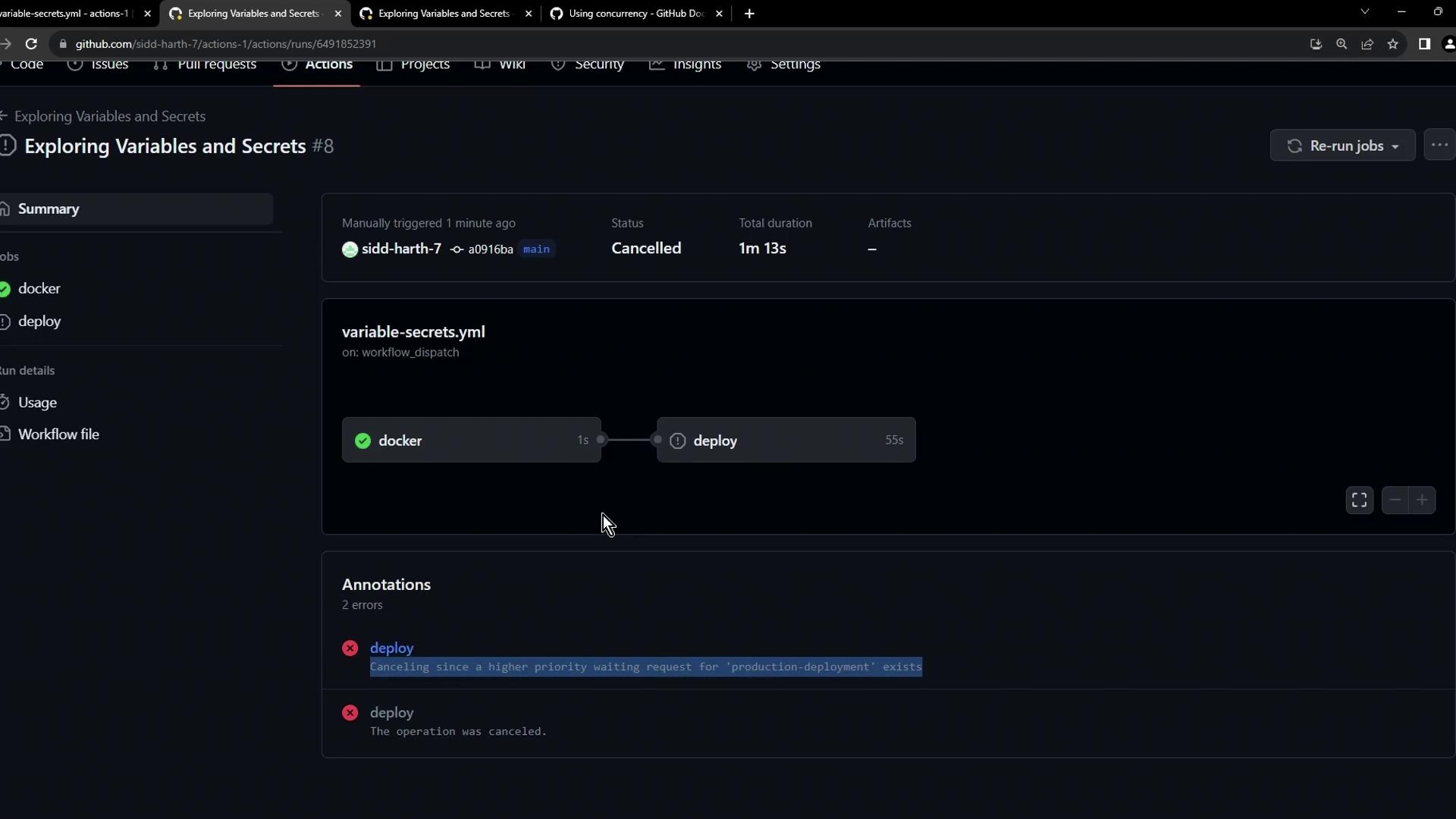Open browser zoom magnifier icon
The image size is (1456, 819).
coord(1341,44)
